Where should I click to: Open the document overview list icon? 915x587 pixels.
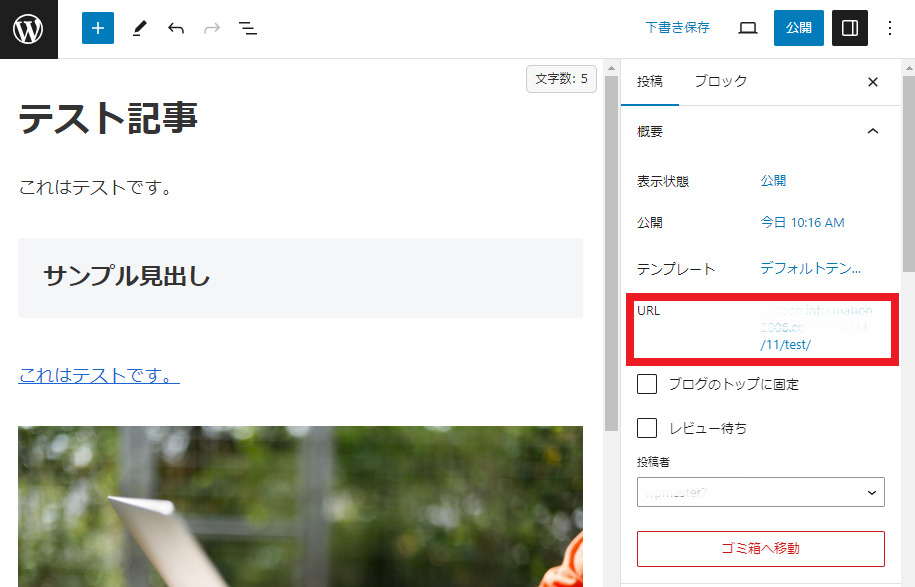(248, 28)
